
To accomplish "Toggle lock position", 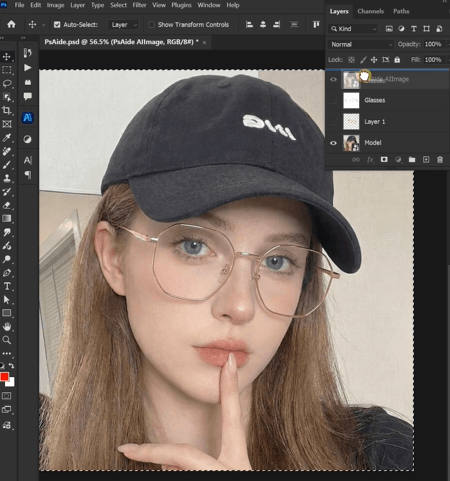I will click(x=374, y=60).
